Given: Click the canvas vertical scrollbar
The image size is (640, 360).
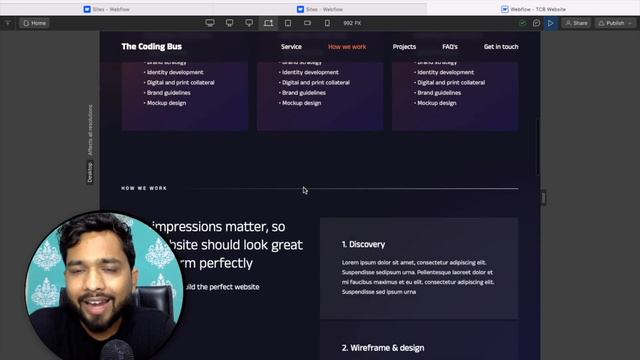Looking at the screenshot, I should [538, 147].
